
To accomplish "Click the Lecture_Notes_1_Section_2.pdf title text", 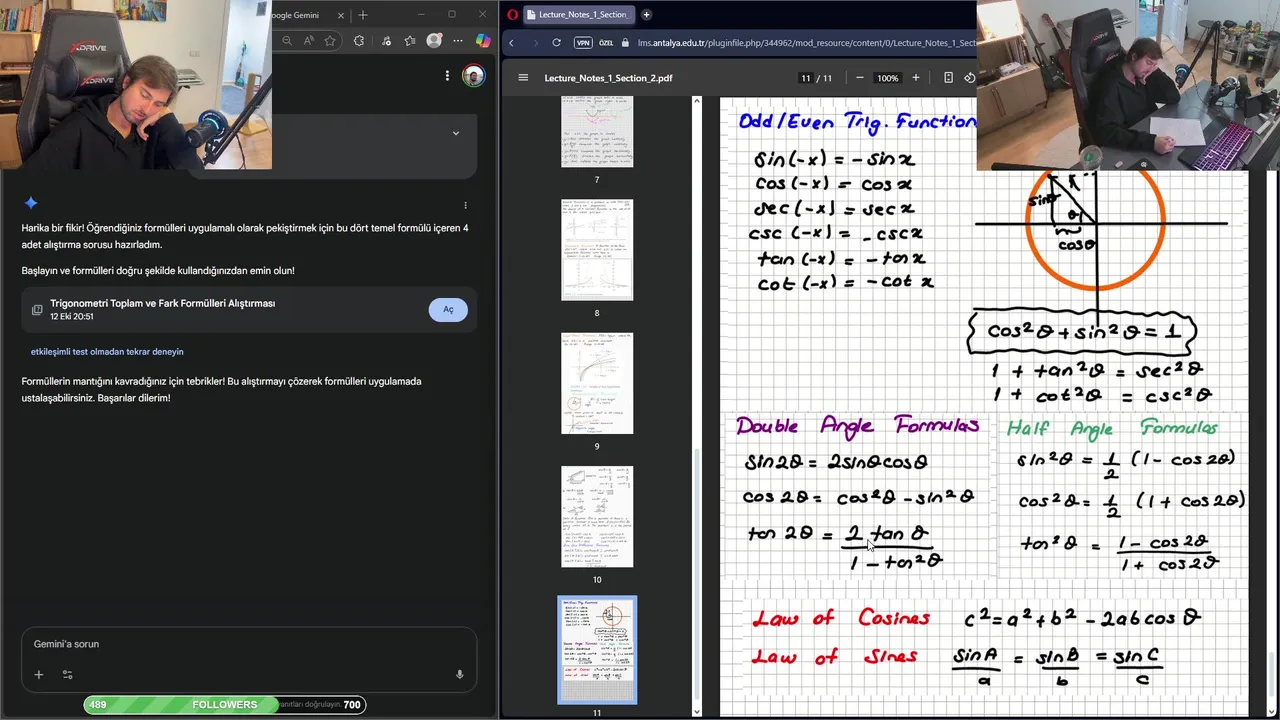I will coord(608,78).
